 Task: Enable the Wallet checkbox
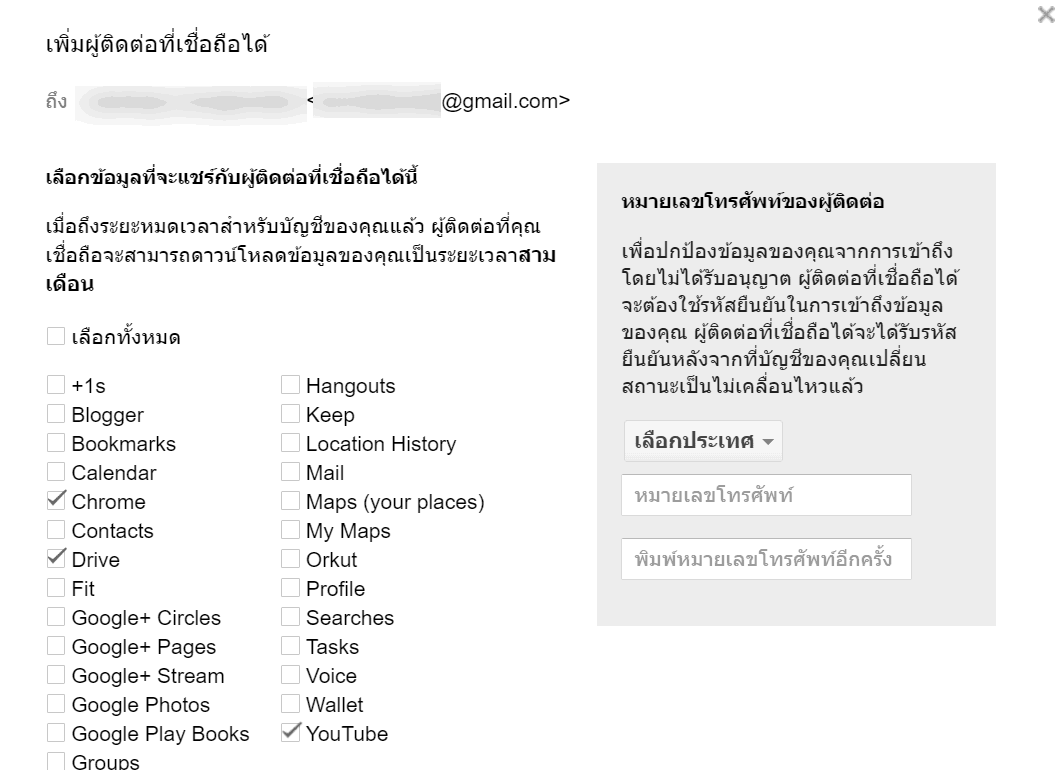click(291, 704)
